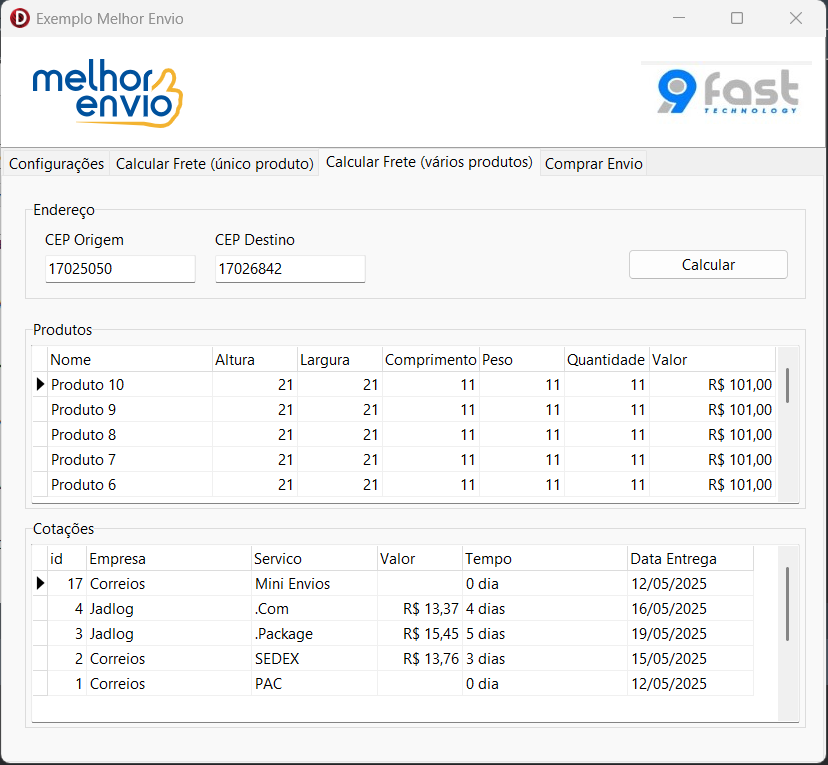
Task: Click the 19/05/2025 delivery date cell
Action: point(691,634)
